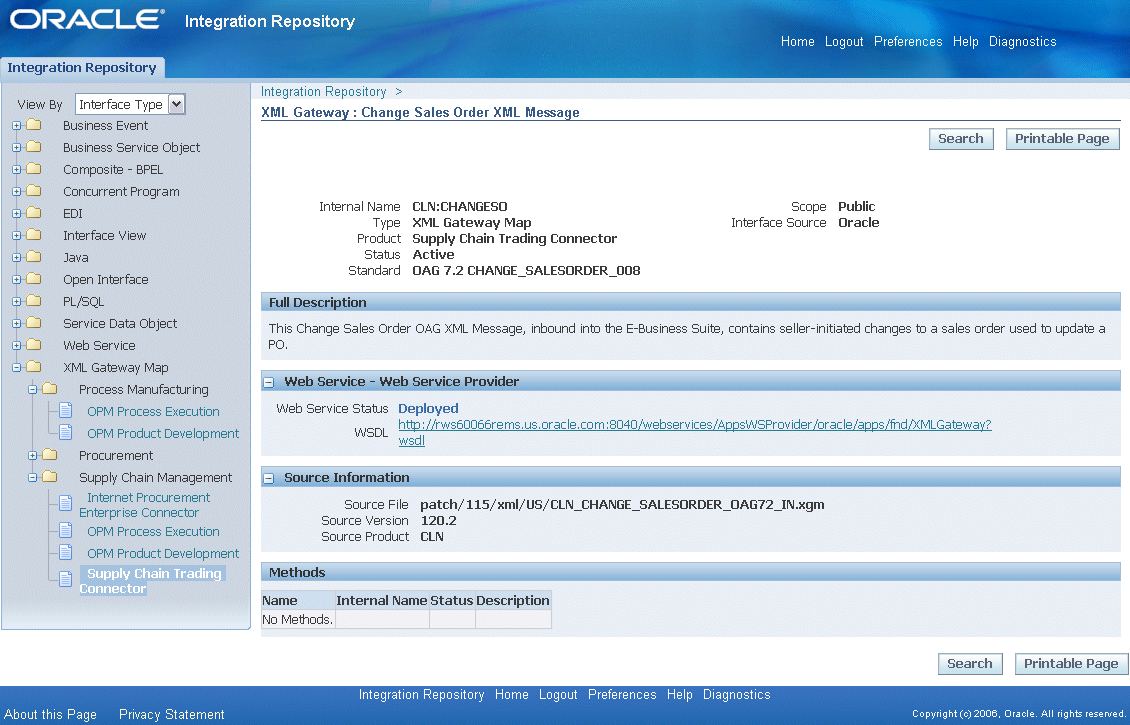Click the EDI folder icon

(x=34, y=213)
